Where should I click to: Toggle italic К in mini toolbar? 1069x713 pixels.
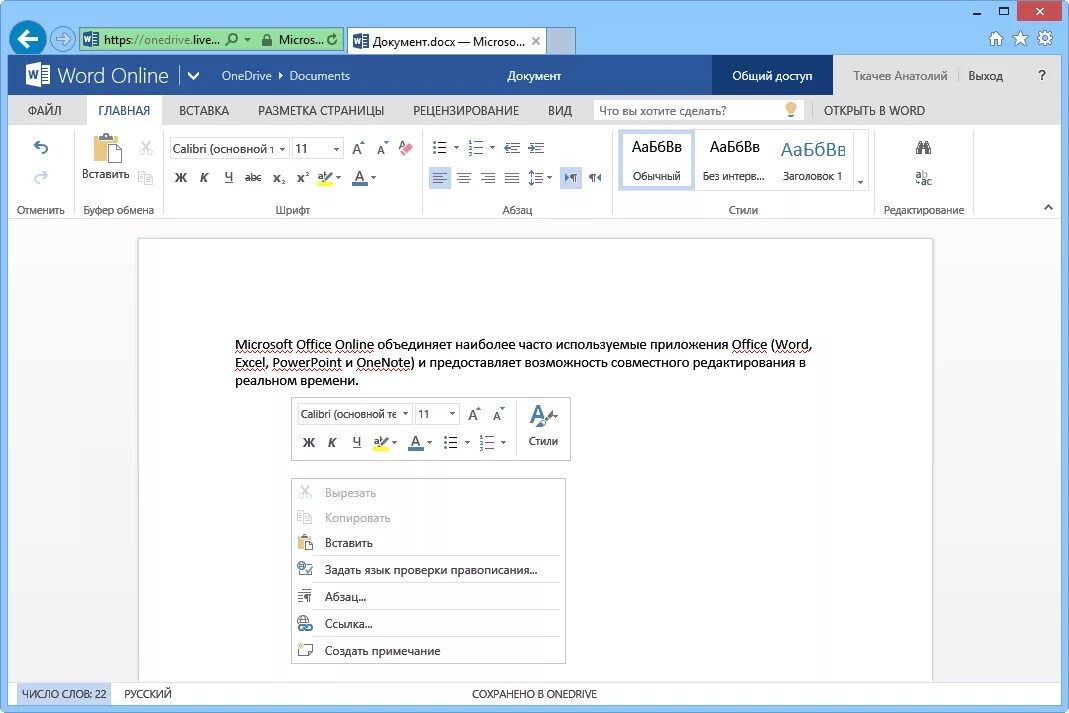pos(332,442)
